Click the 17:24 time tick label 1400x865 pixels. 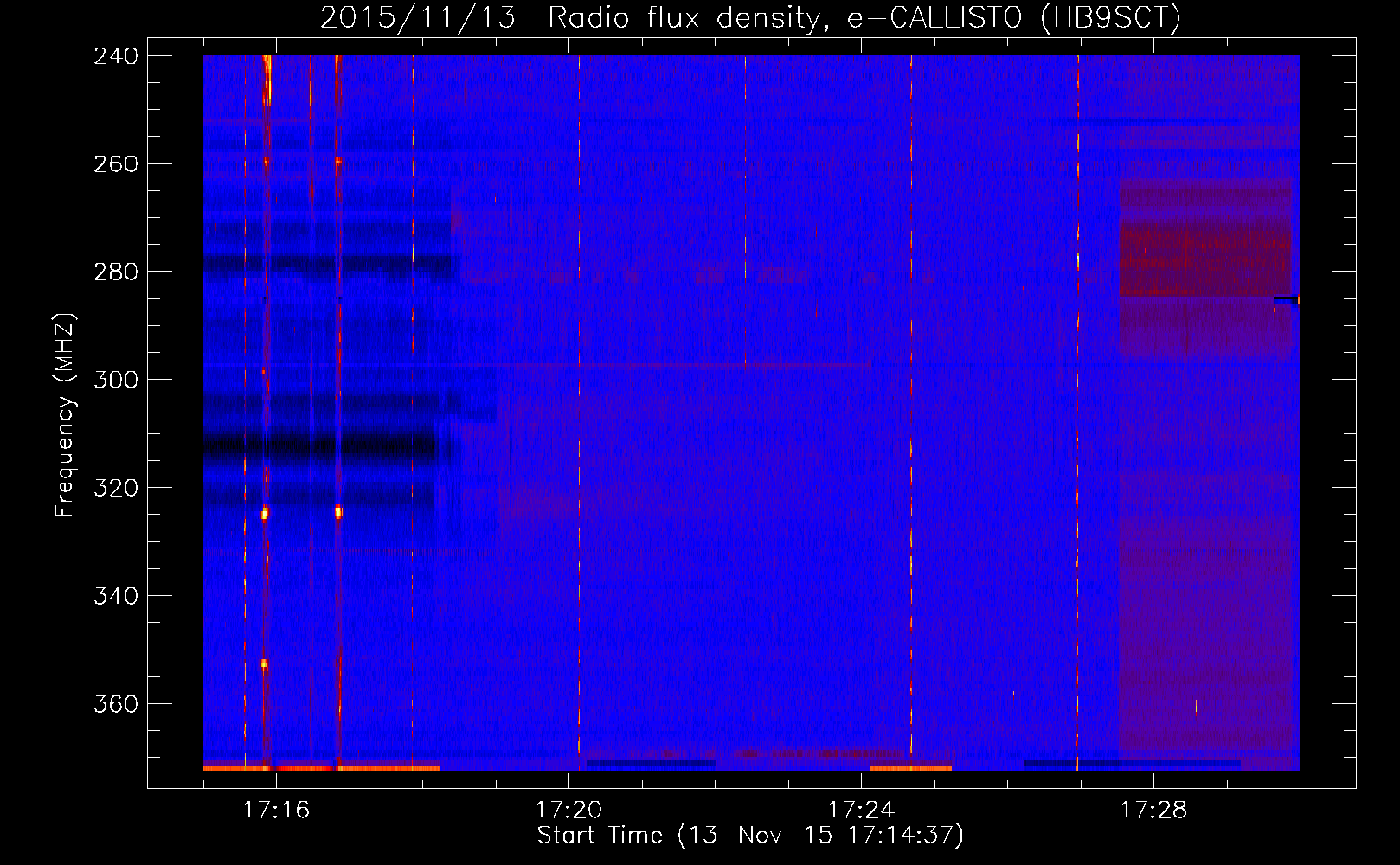click(x=861, y=811)
